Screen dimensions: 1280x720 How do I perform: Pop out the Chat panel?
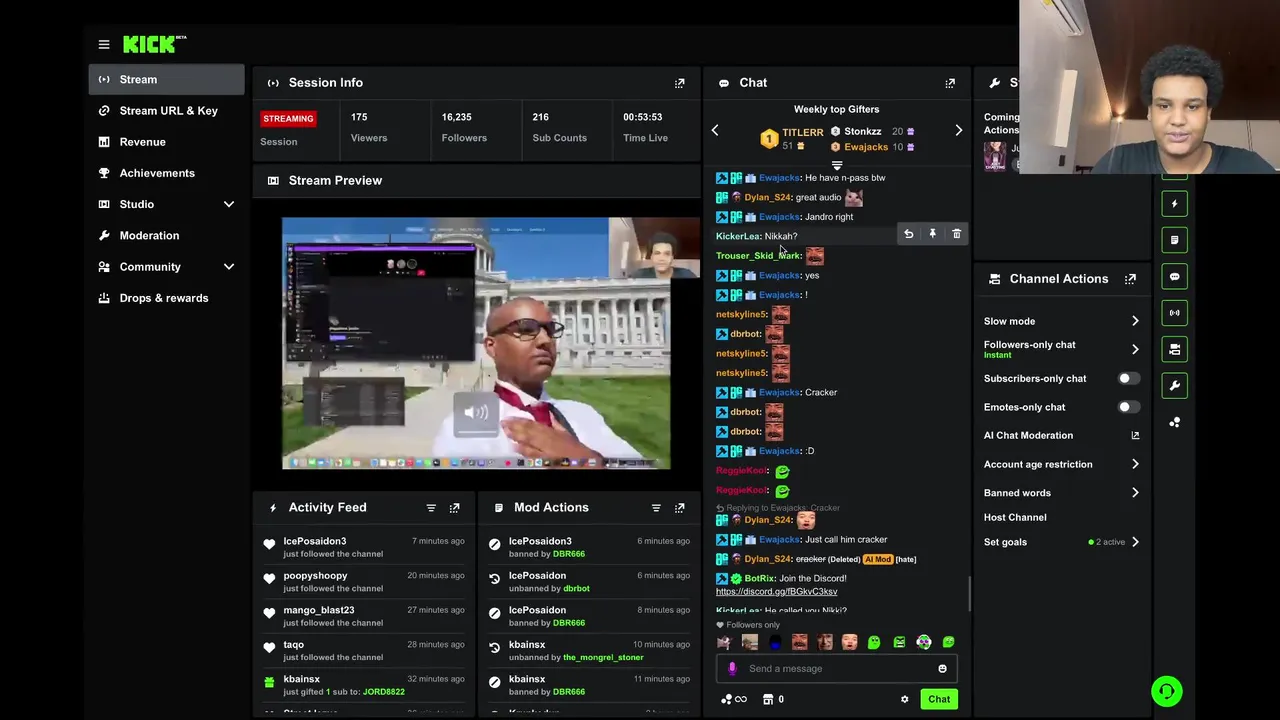click(950, 83)
